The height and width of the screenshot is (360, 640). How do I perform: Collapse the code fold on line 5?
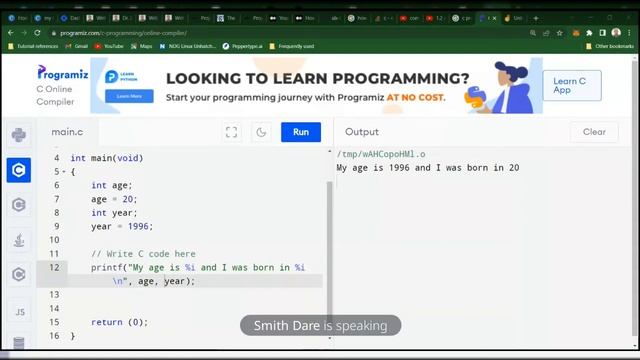tap(64, 172)
